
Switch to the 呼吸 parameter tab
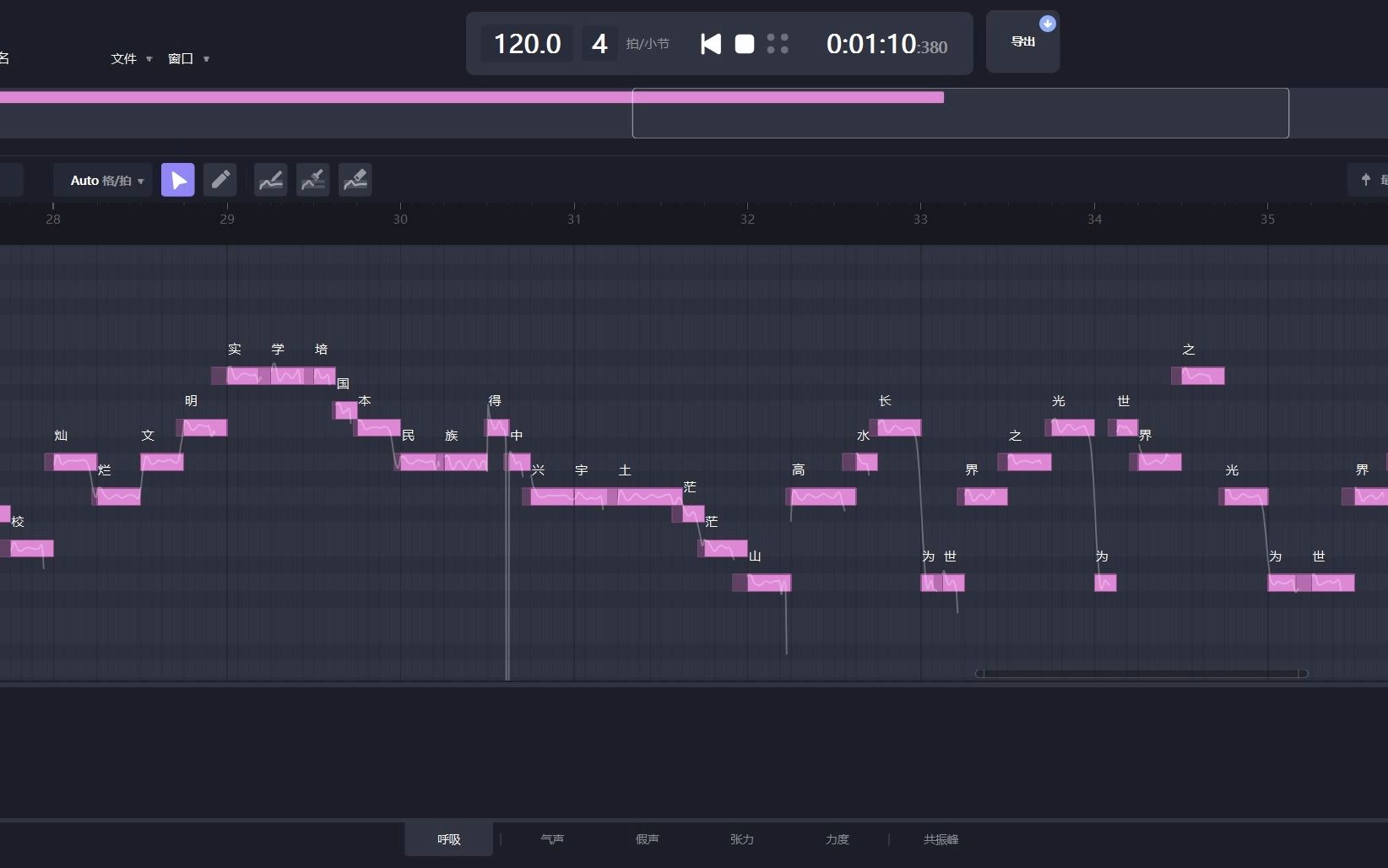click(x=449, y=839)
